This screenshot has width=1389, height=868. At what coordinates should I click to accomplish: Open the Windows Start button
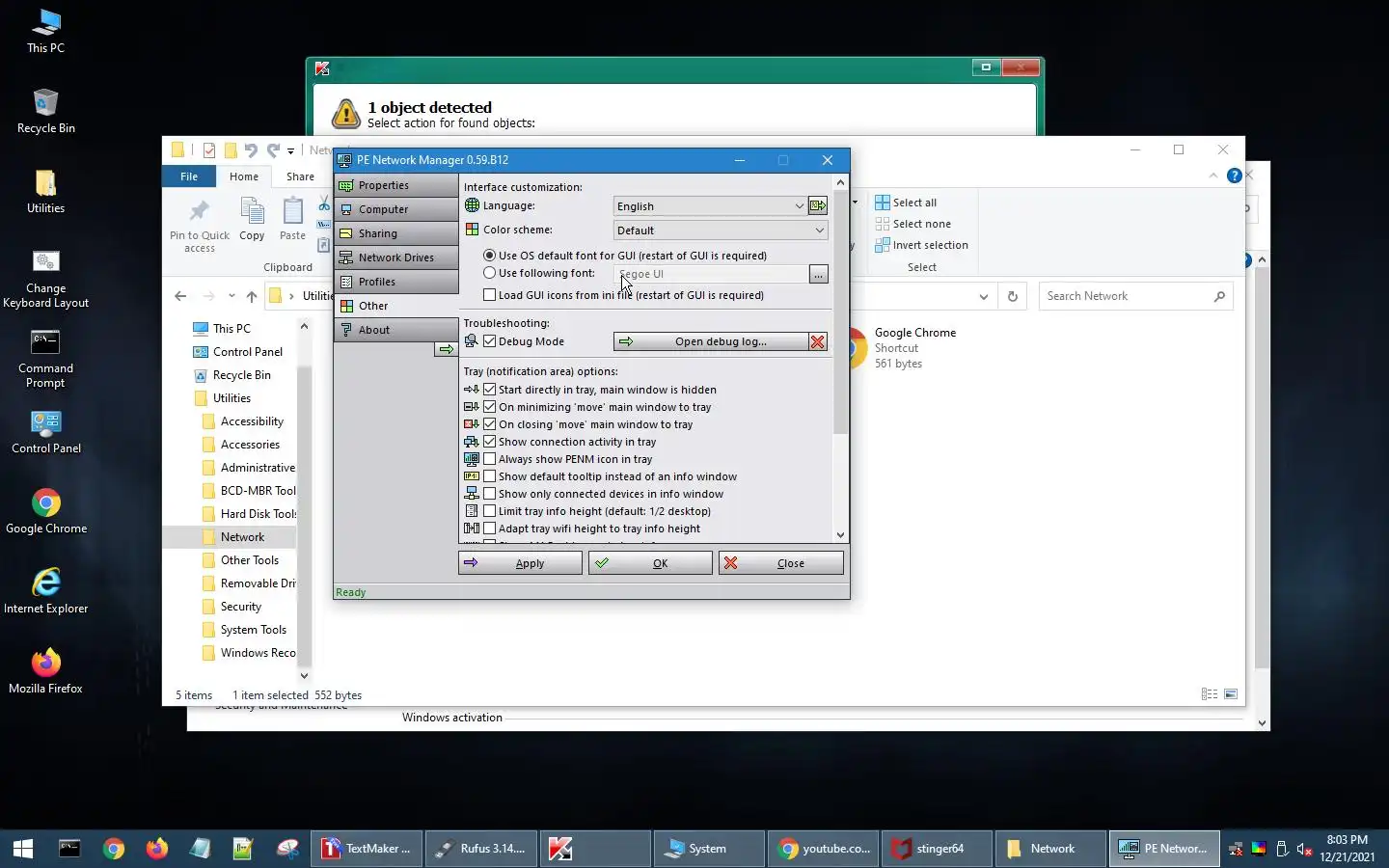[x=23, y=849]
